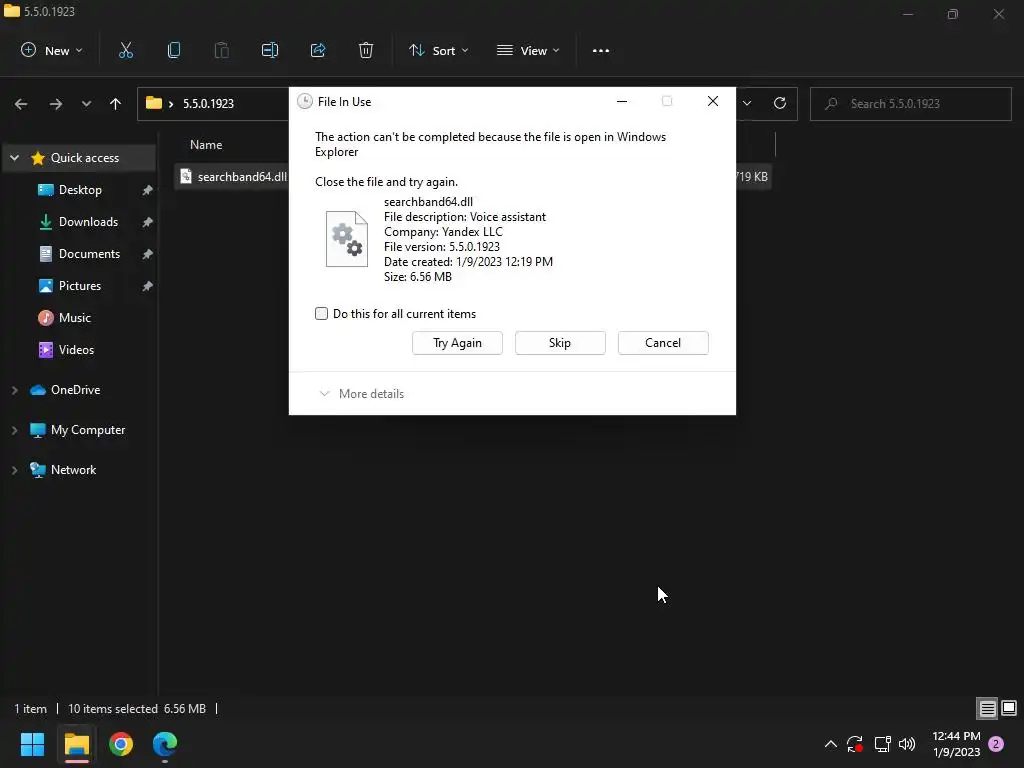Viewport: 1024px width, 768px height.
Task: Show hidden system tray icons
Action: click(x=831, y=744)
